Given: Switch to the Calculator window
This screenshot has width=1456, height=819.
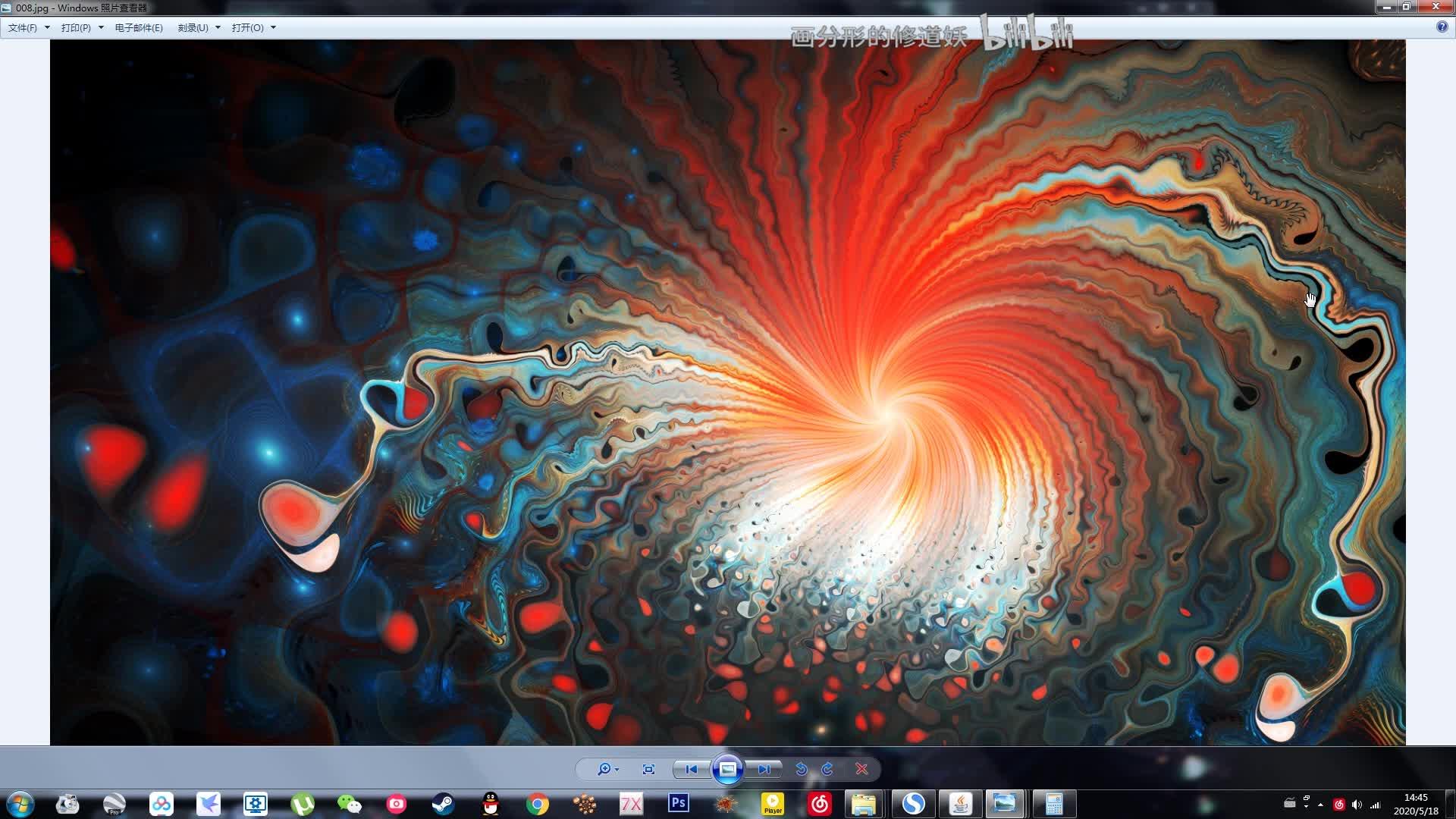Looking at the screenshot, I should [1054, 804].
